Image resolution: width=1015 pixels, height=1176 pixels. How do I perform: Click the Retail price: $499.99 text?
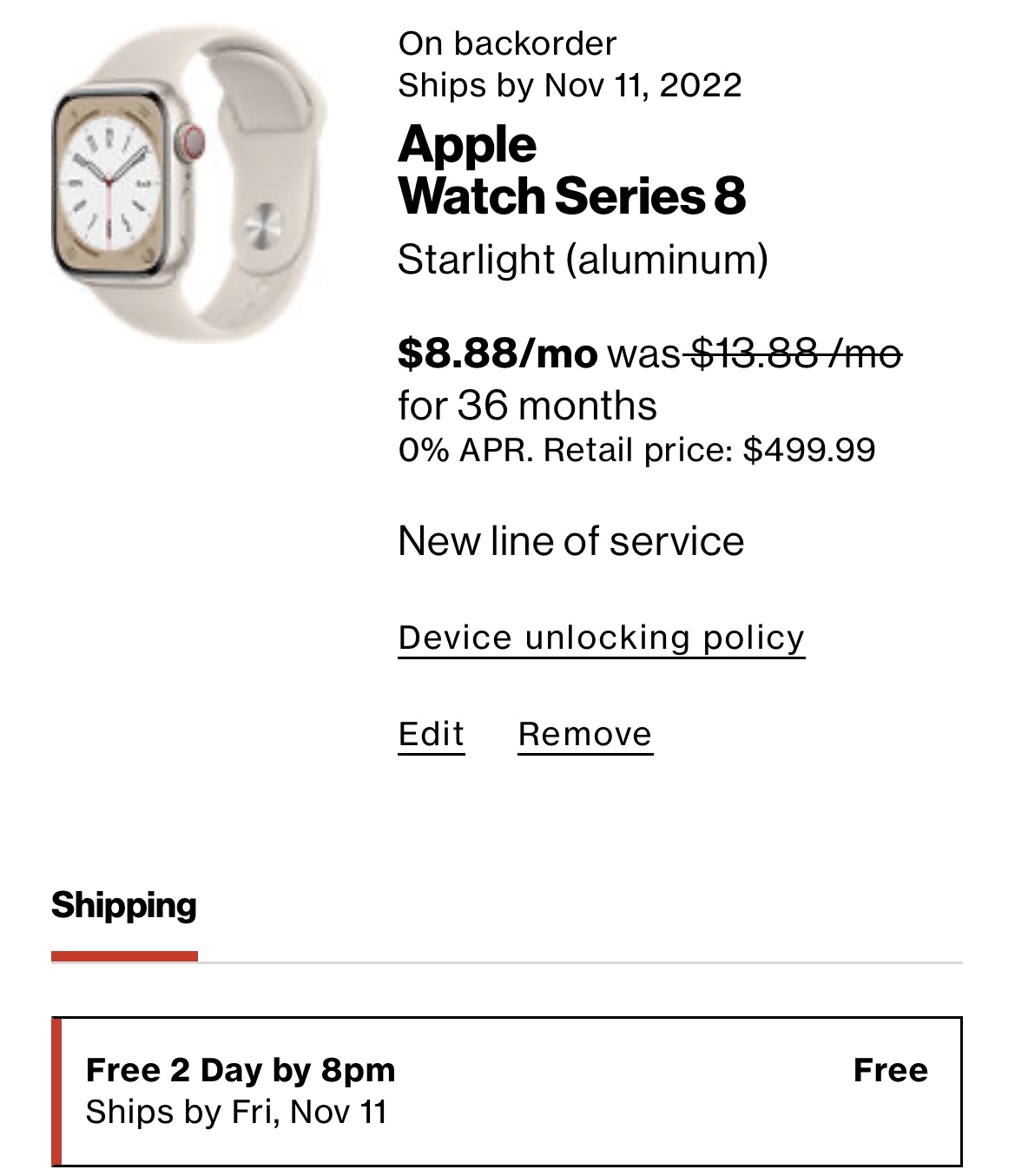(709, 450)
